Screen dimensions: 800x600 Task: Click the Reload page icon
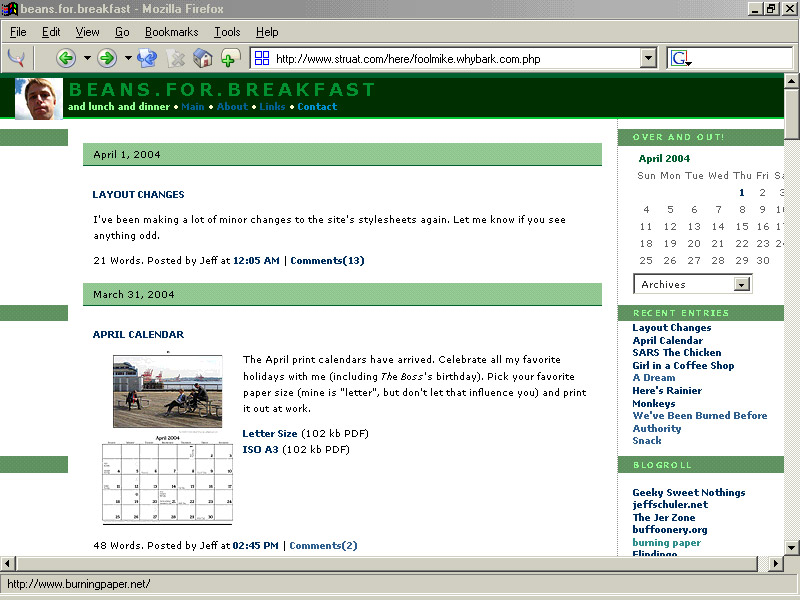click(x=147, y=58)
